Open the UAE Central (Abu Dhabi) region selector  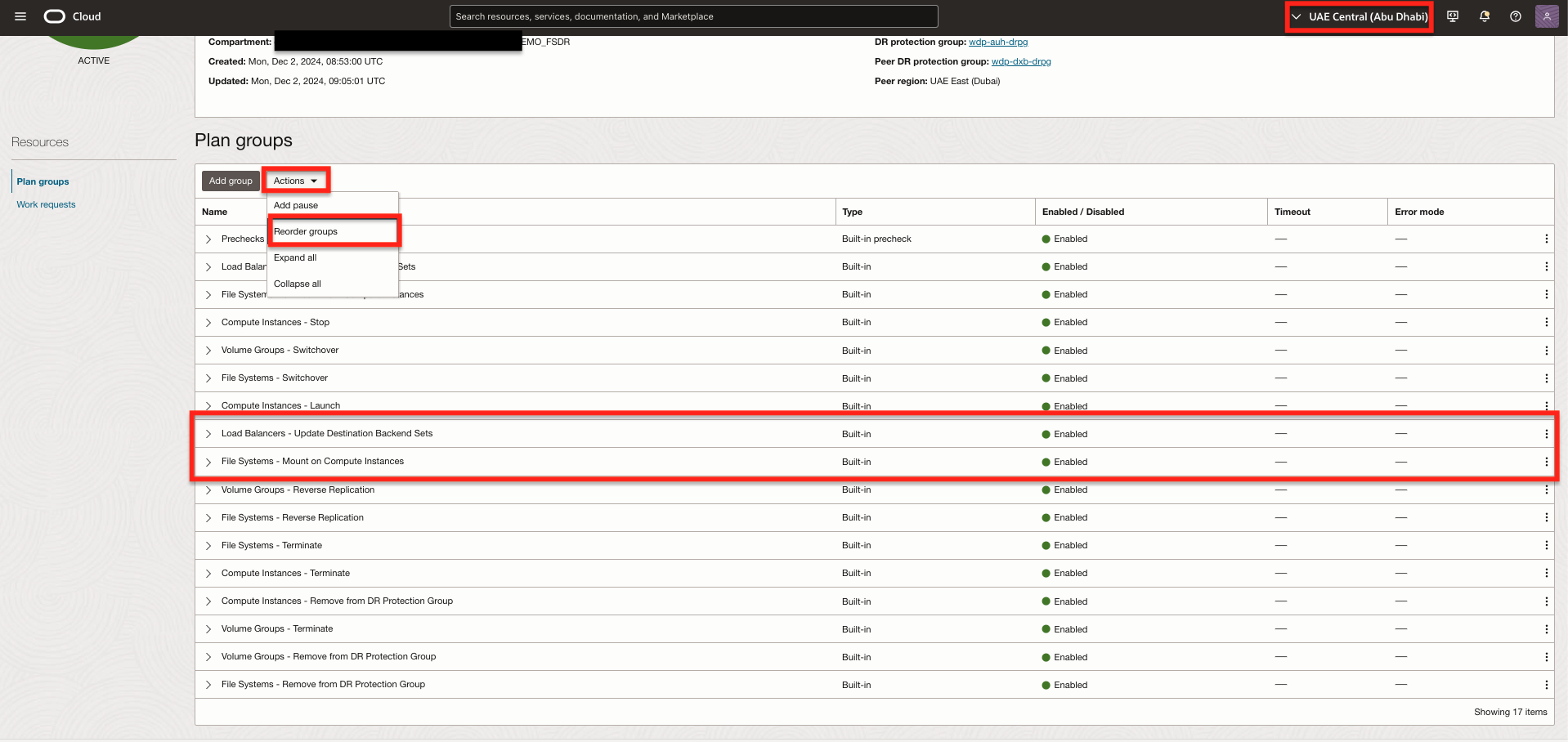pyautogui.click(x=1360, y=16)
